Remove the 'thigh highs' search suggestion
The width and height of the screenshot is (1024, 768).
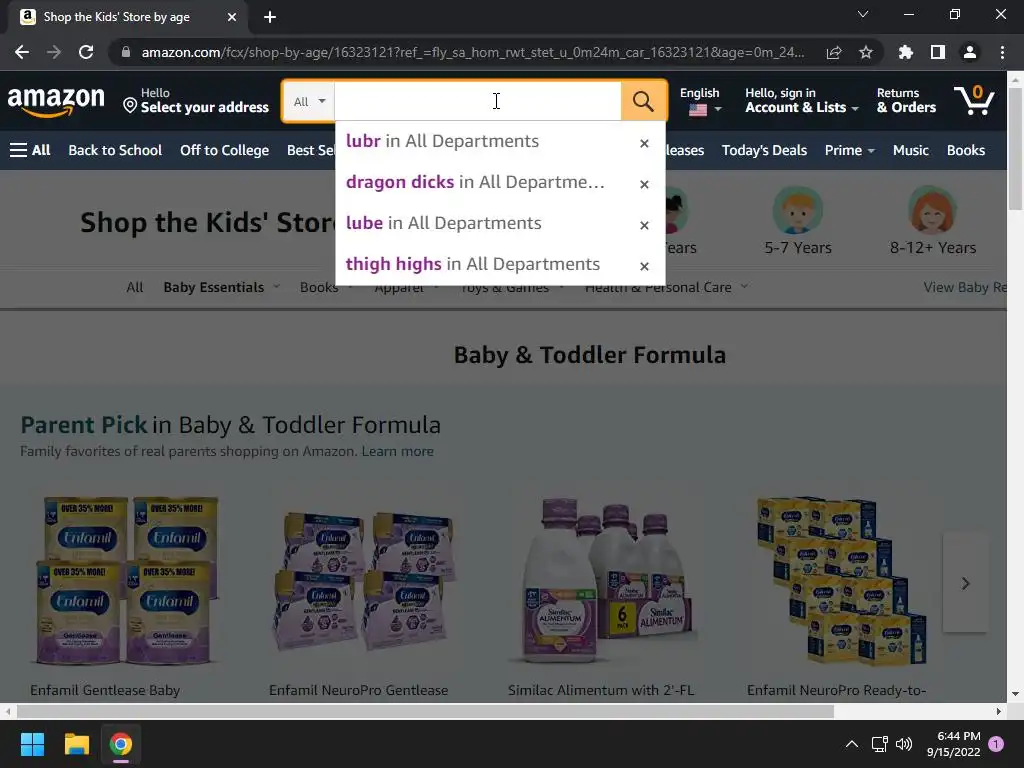pos(645,266)
